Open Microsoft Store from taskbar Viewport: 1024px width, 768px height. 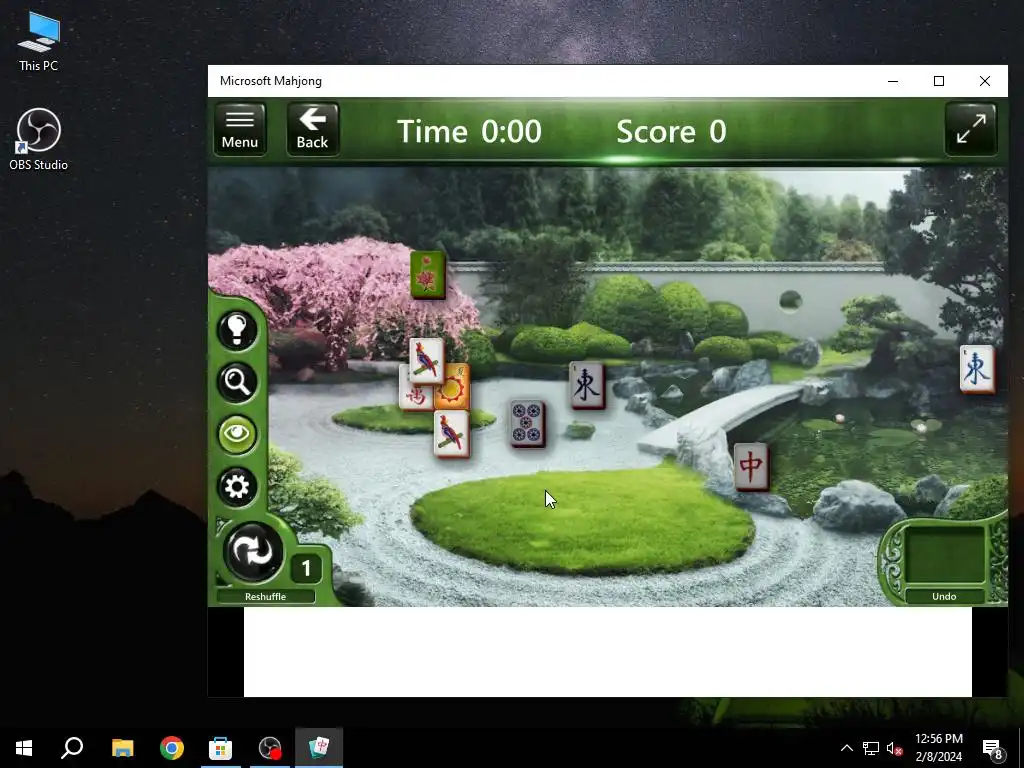tap(221, 748)
